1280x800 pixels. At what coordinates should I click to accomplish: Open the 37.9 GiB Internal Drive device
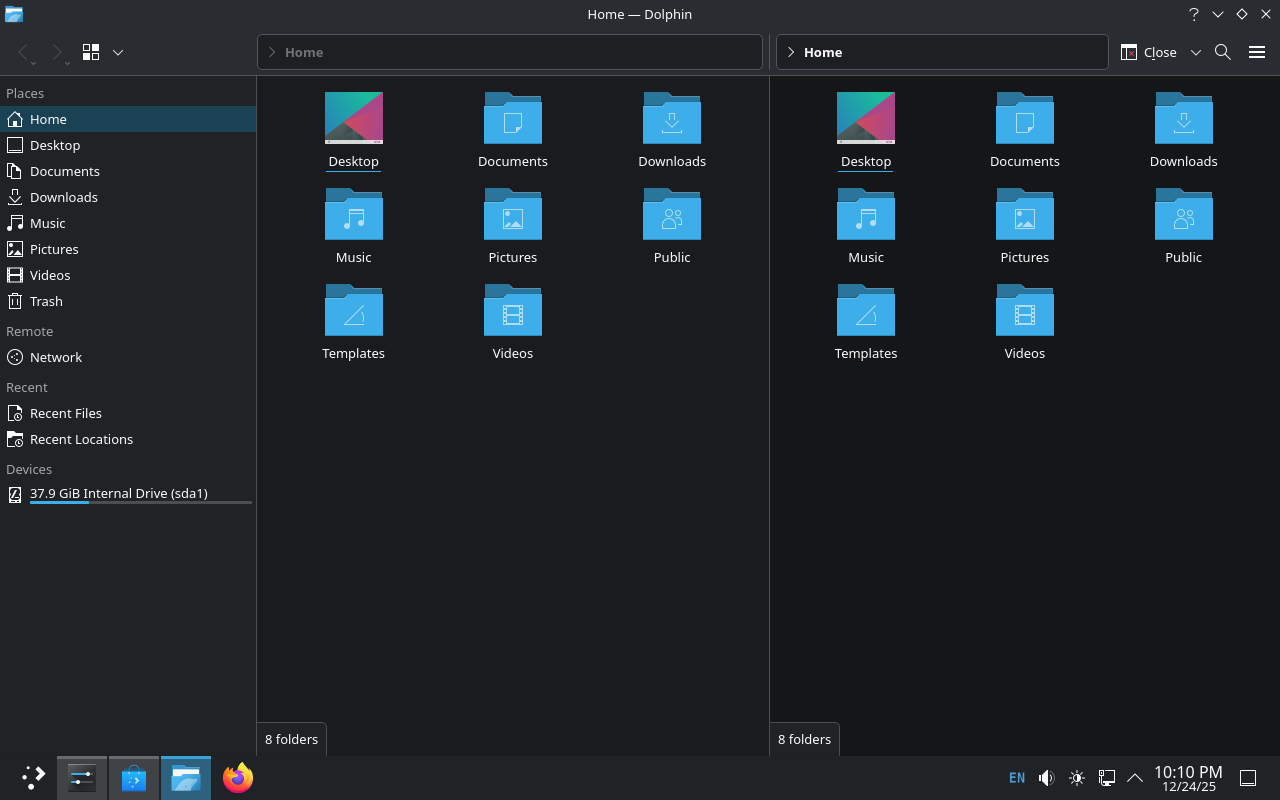tap(118, 493)
